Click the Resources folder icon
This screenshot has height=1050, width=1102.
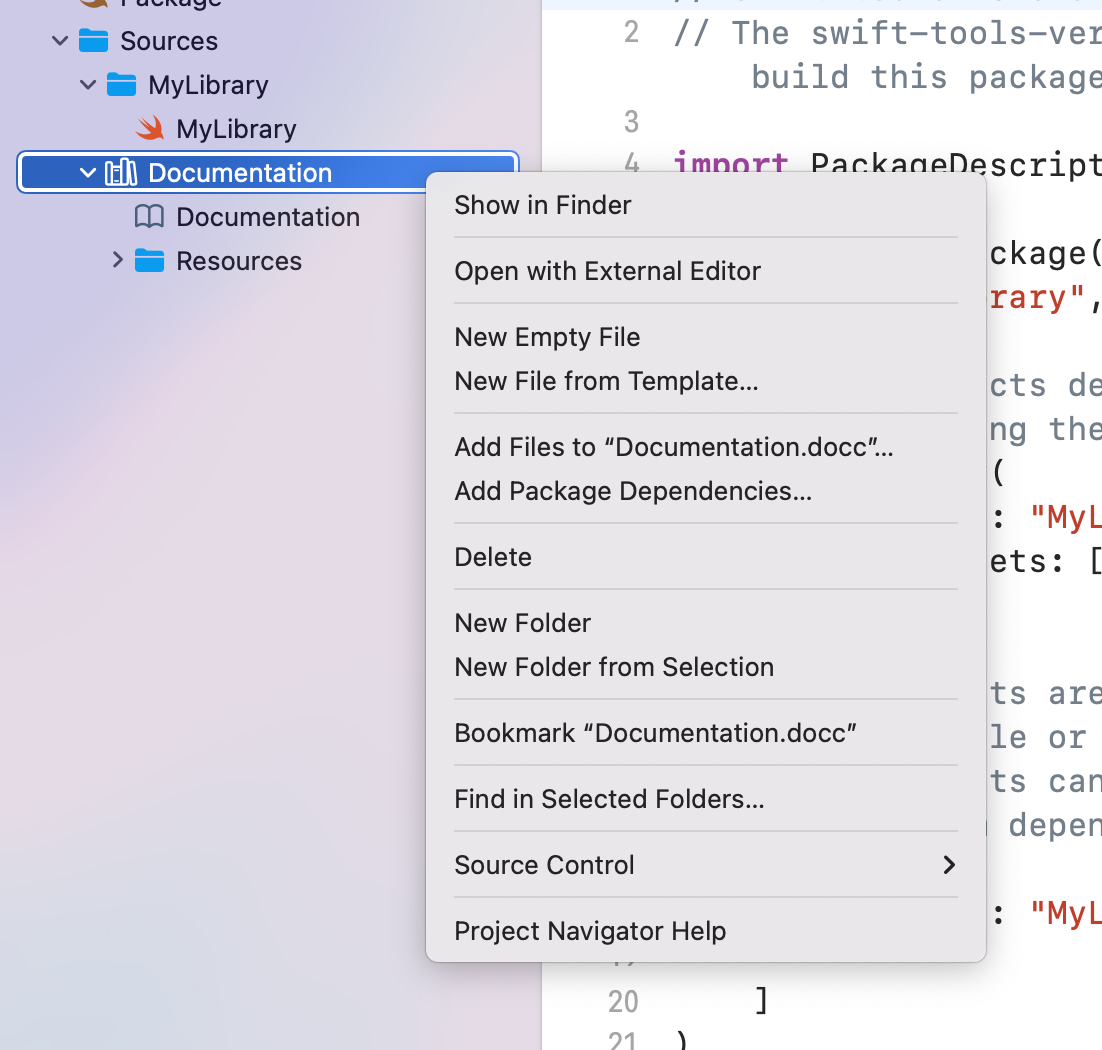coord(149,261)
